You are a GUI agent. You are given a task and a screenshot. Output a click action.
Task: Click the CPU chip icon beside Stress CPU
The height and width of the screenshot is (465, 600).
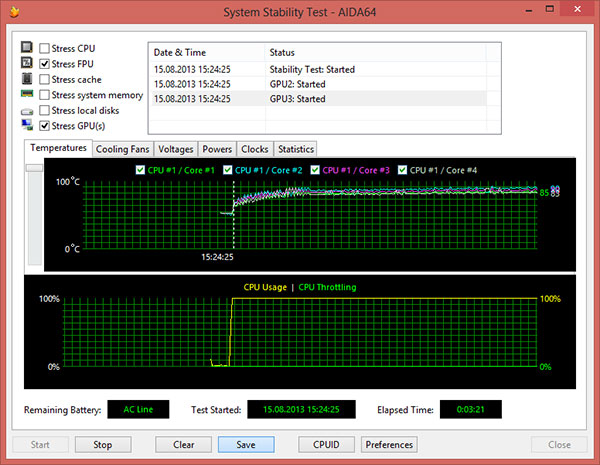(x=27, y=47)
